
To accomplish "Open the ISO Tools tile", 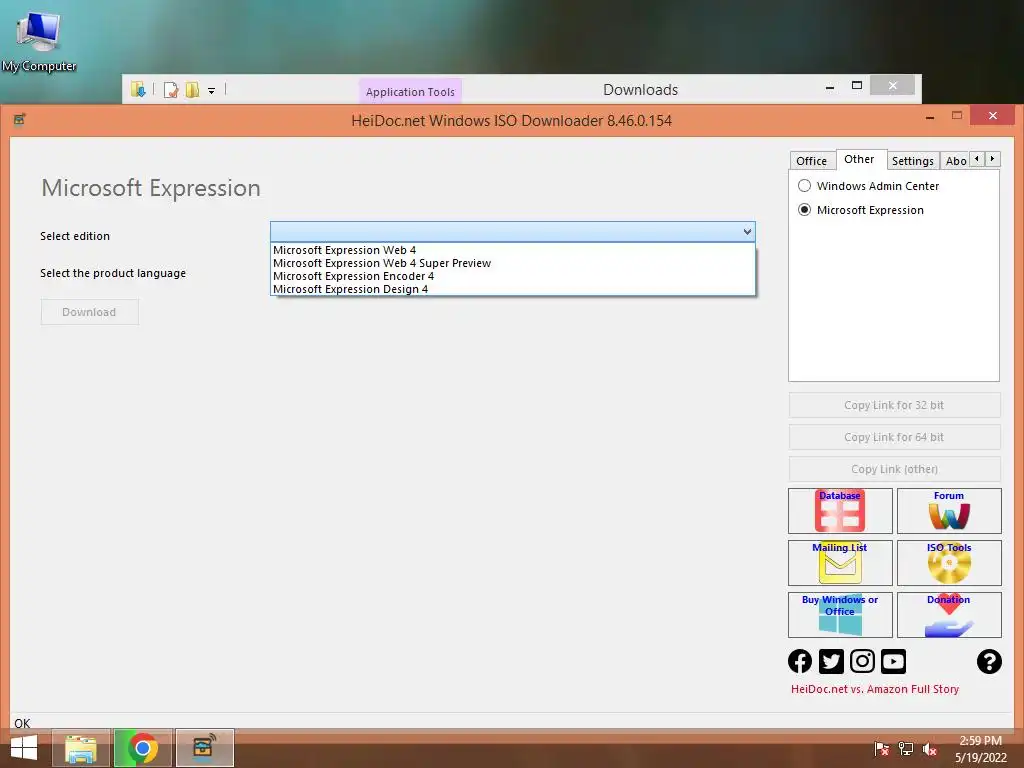I will click(949, 562).
